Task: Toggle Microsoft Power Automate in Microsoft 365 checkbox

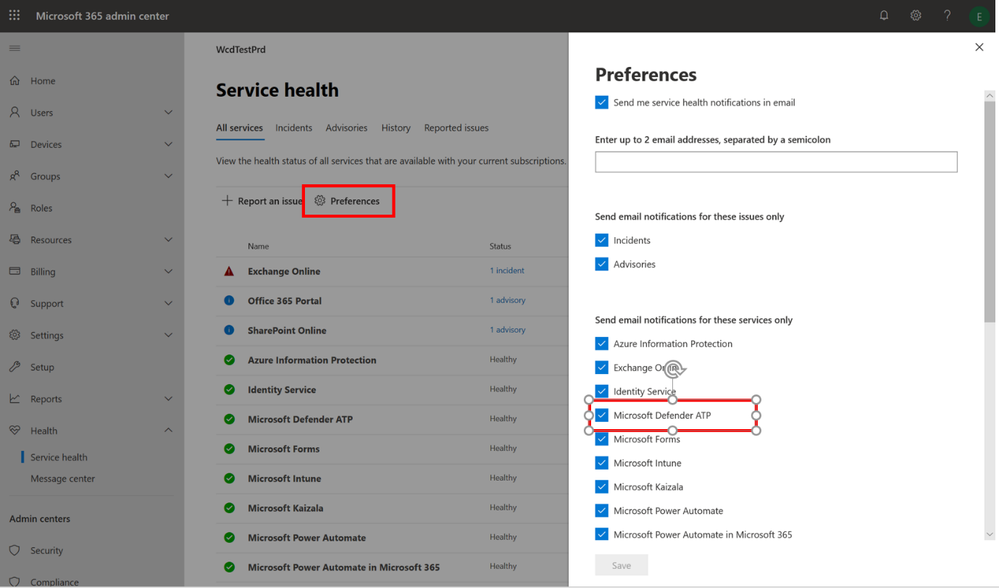Action: (601, 534)
